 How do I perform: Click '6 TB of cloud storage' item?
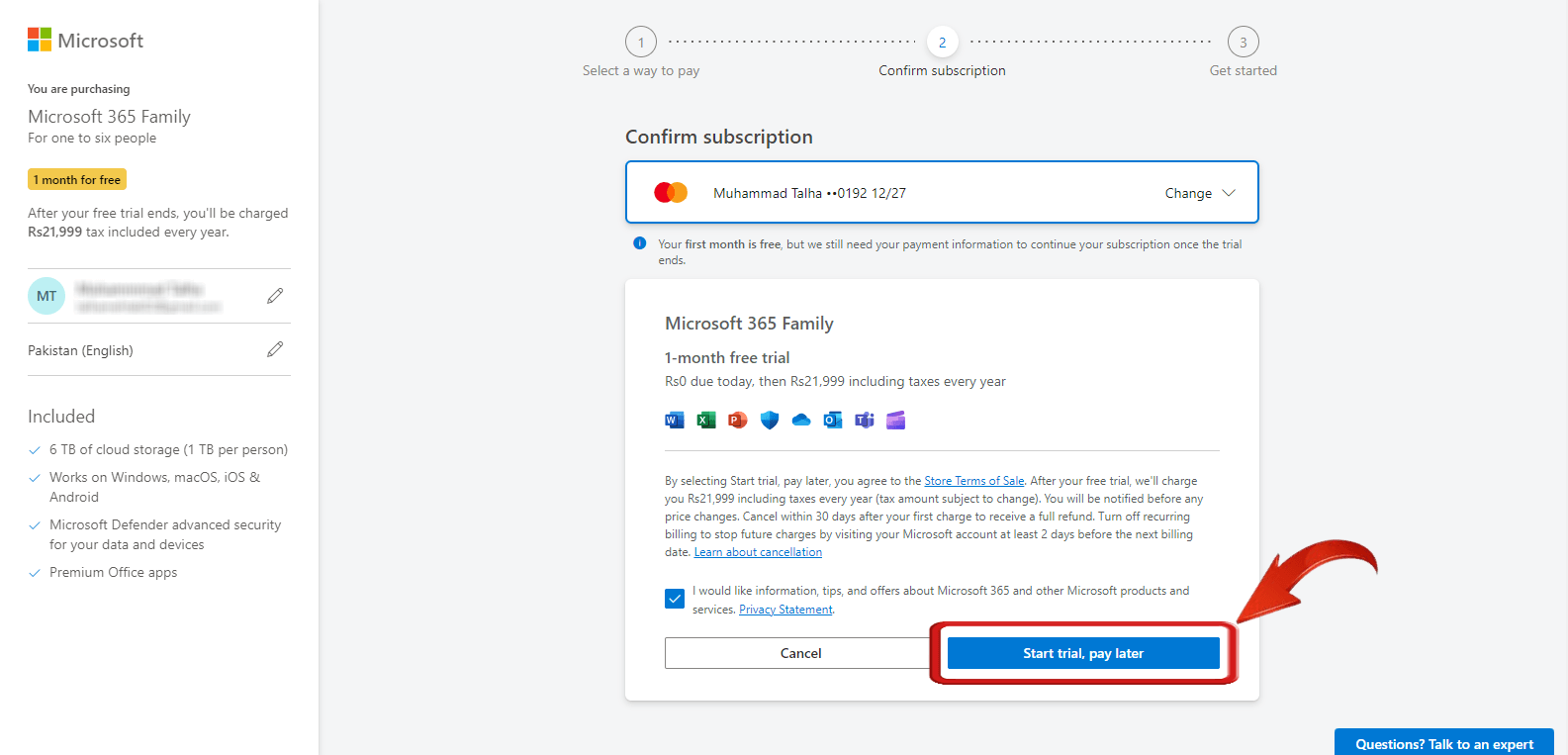click(x=169, y=449)
